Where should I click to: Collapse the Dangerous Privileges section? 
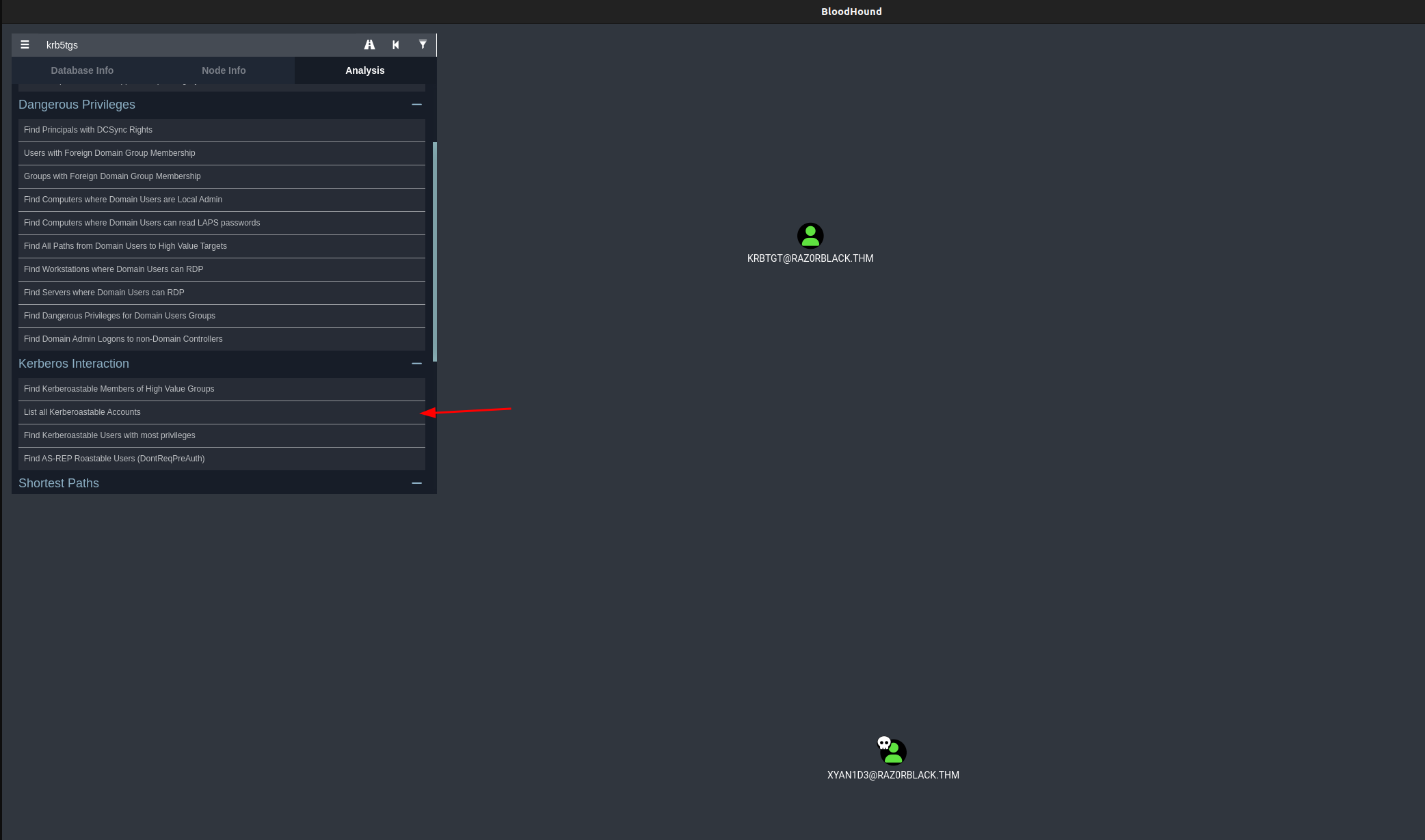[416, 105]
